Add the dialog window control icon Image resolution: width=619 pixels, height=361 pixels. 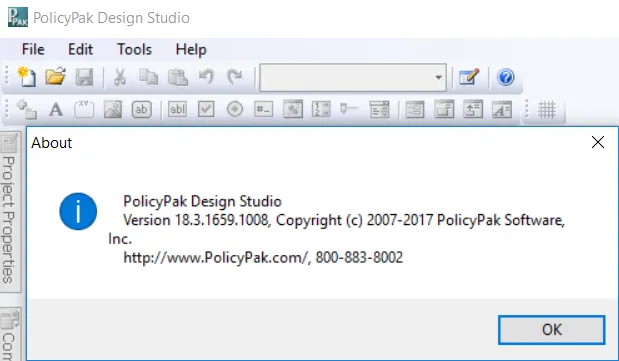293,109
